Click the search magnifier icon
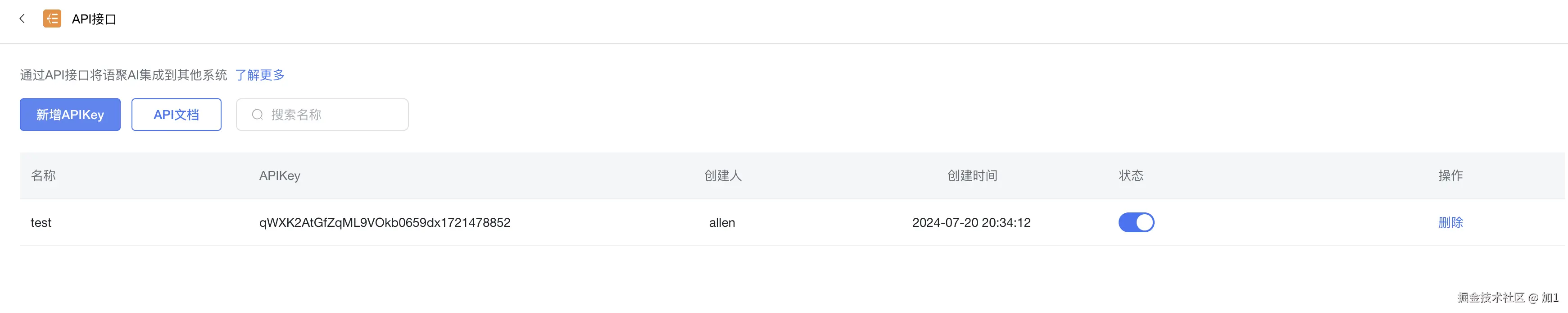This screenshot has width=1568, height=313. point(258,115)
